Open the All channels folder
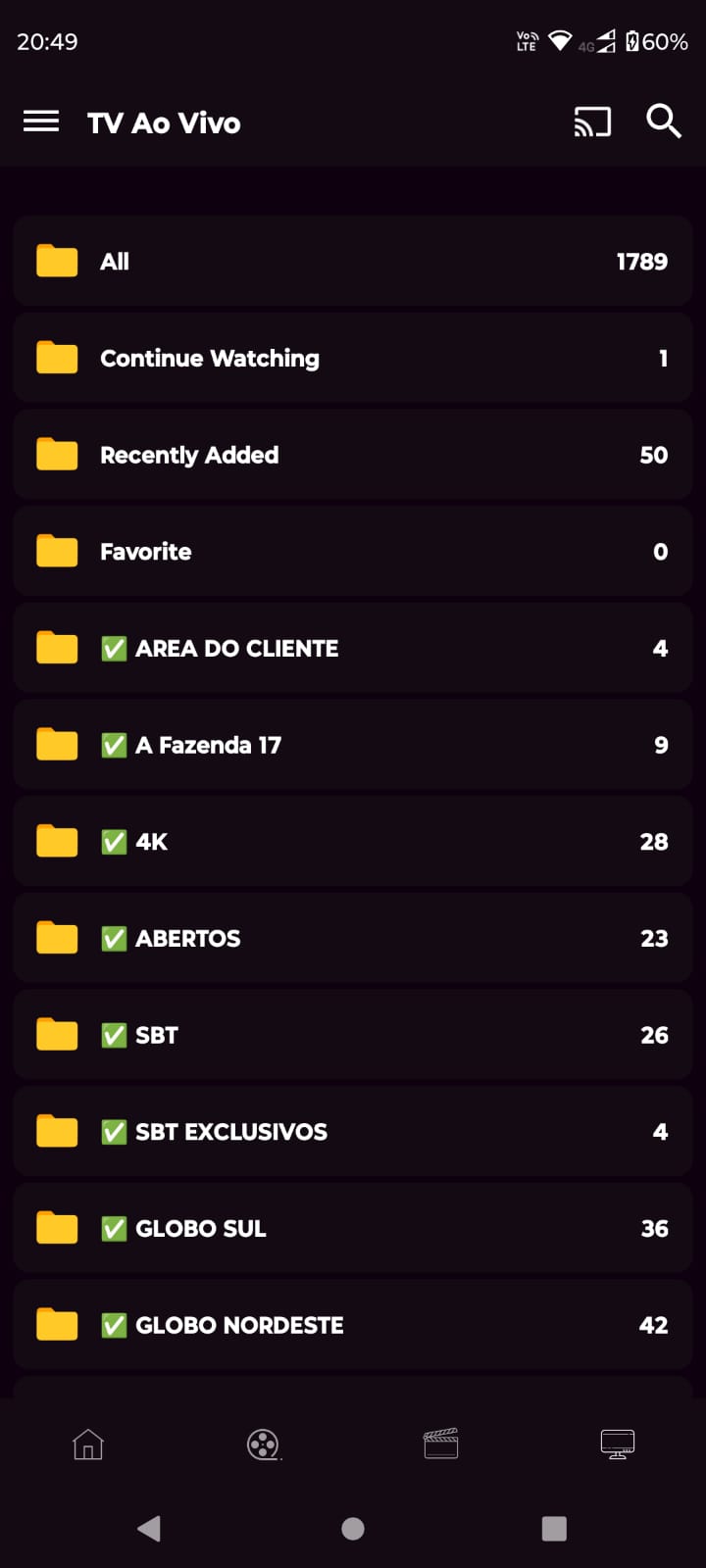The width and height of the screenshot is (706, 1568). tap(353, 262)
